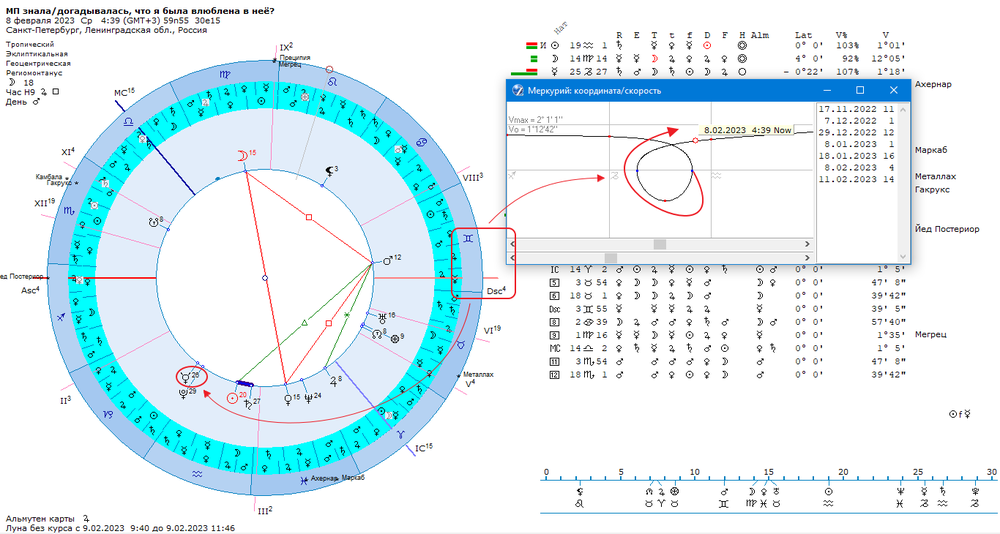
Task: Click 'Тропический' zodiac type label
Action: (x=31, y=45)
